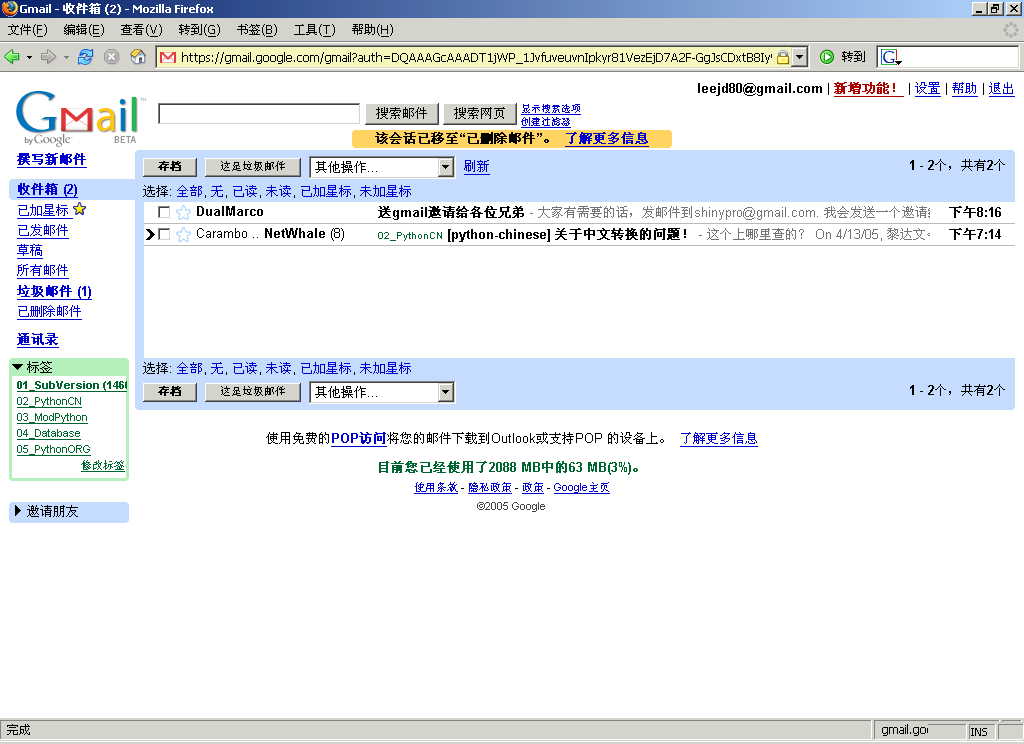Image resolution: width=1024 pixels, height=744 pixels.
Task: Open 撰写新邮件 compose link
Action: [x=52, y=159]
